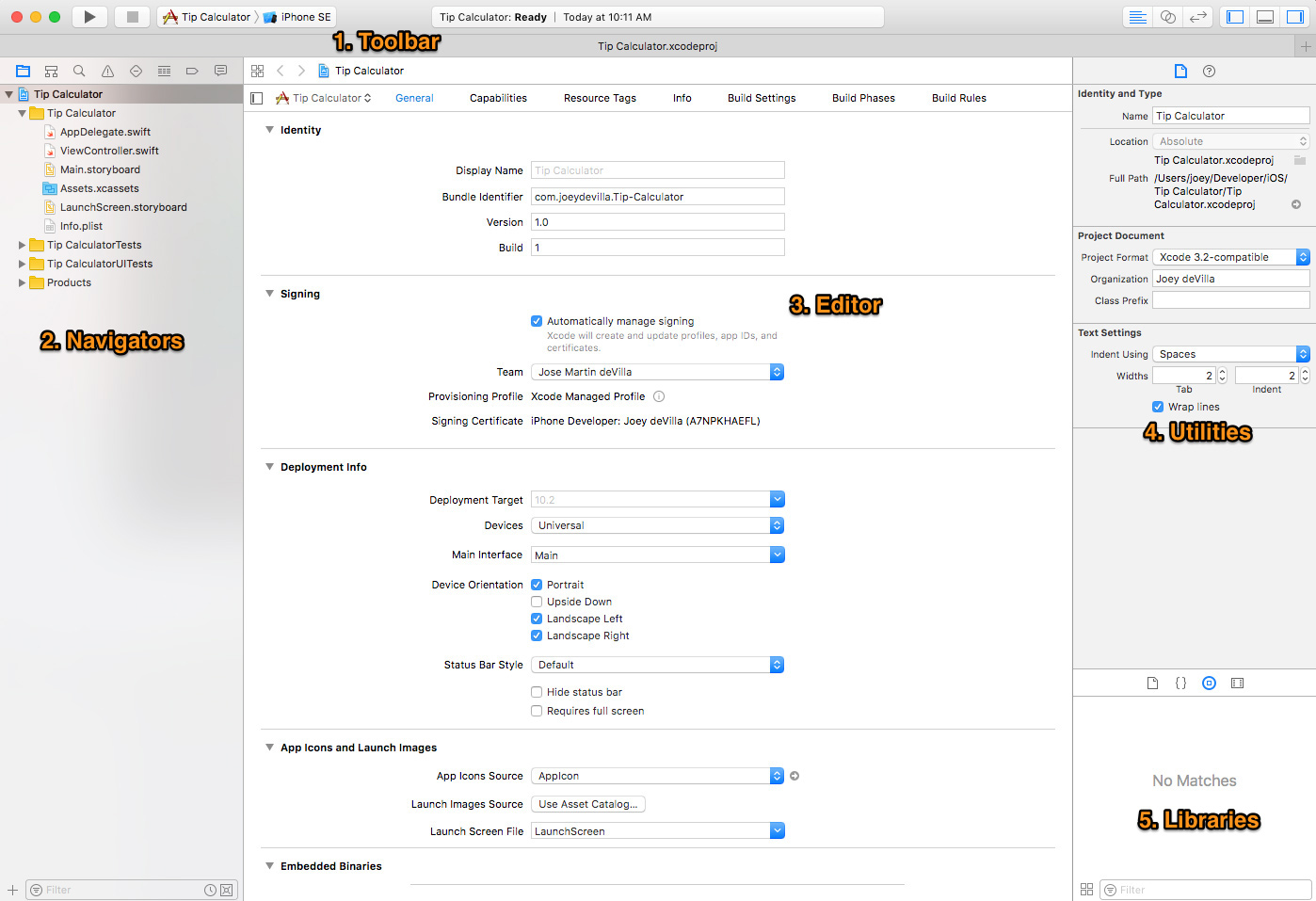Viewport: 1316px width, 901px height.
Task: Switch to the Build Rules tab
Action: (959, 98)
